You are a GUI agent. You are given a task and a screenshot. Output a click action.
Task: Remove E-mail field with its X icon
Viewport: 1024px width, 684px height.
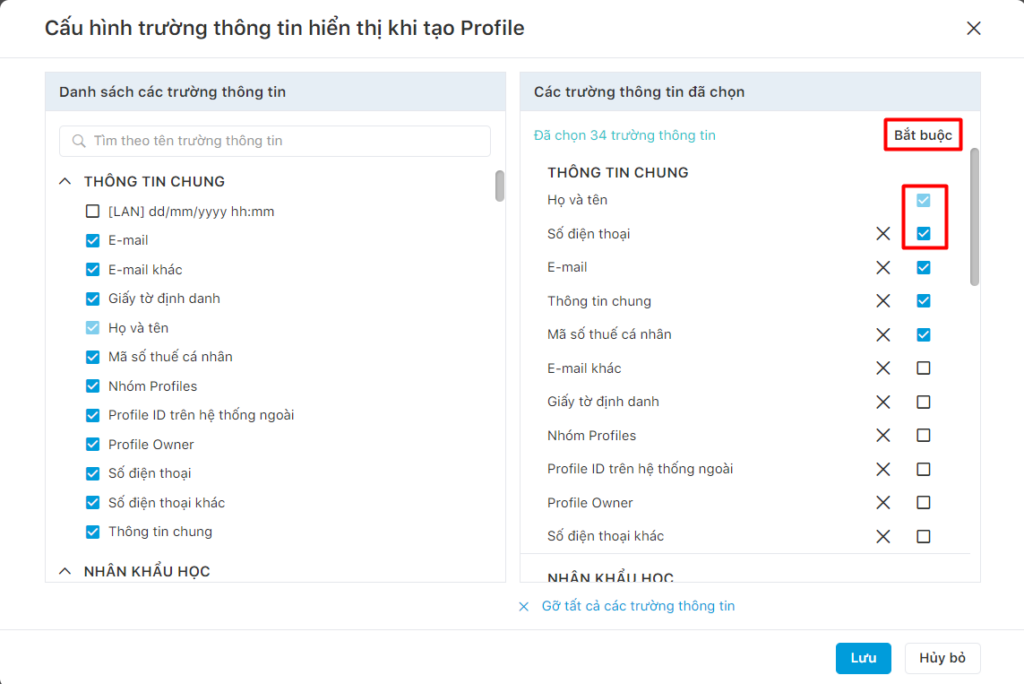point(883,267)
